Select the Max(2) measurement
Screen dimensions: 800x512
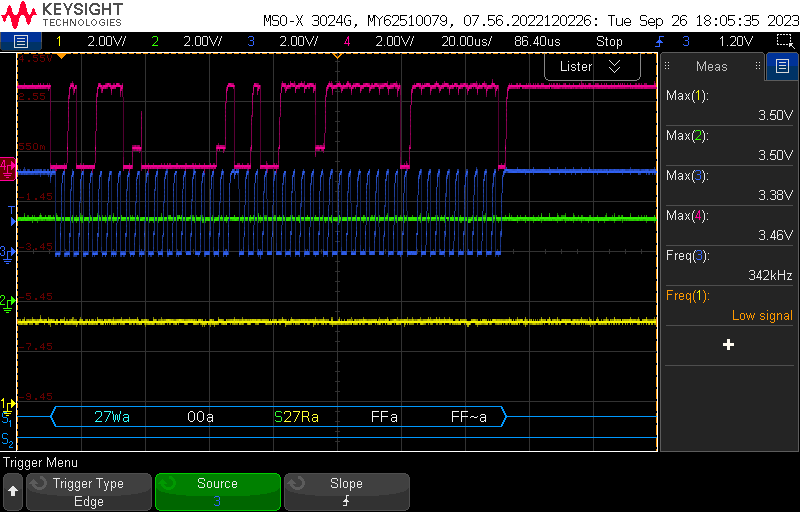click(729, 145)
